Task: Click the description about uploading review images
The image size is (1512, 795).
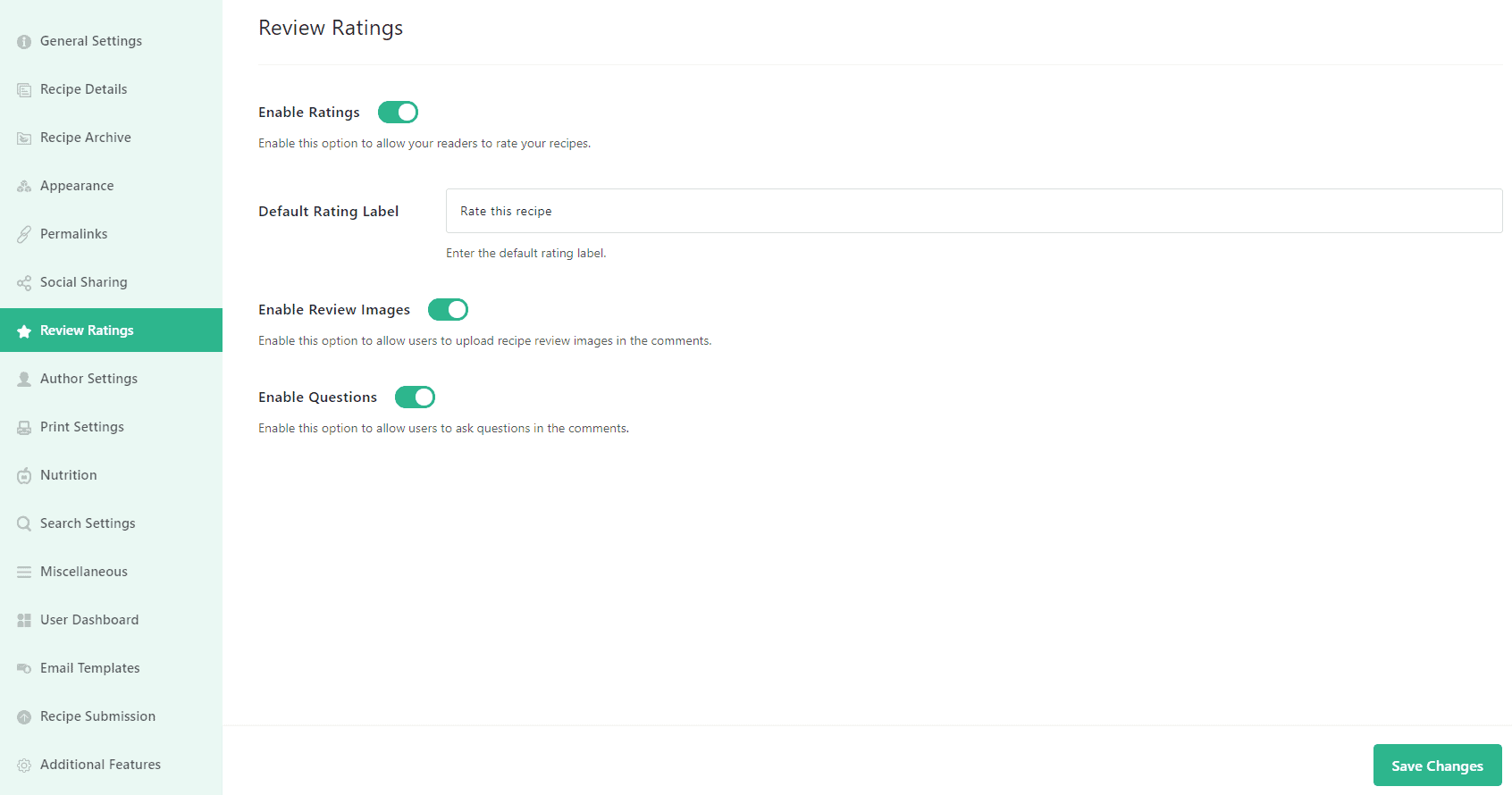Action: (x=485, y=341)
